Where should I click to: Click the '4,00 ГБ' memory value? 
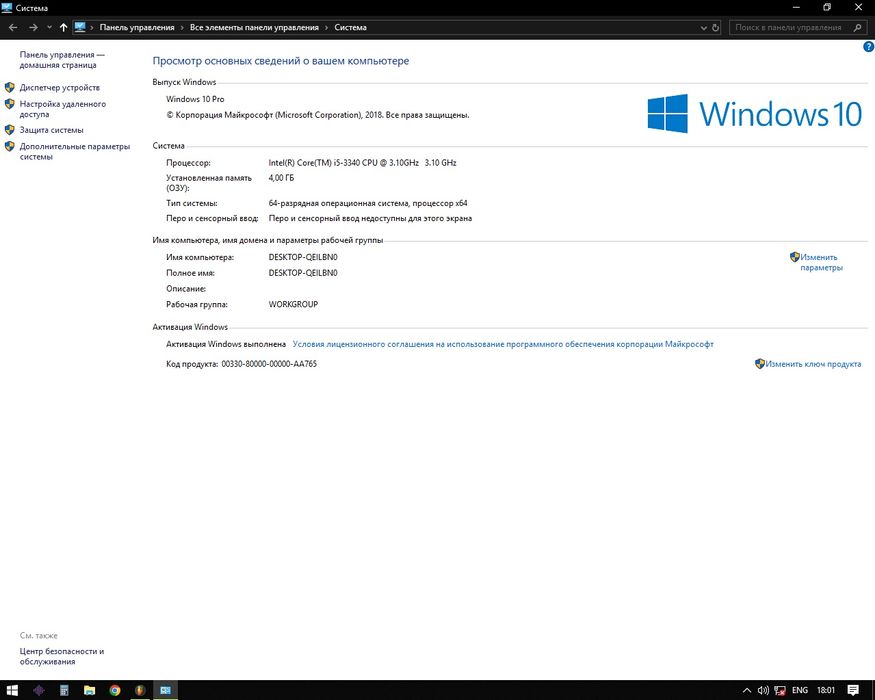[x=281, y=178]
